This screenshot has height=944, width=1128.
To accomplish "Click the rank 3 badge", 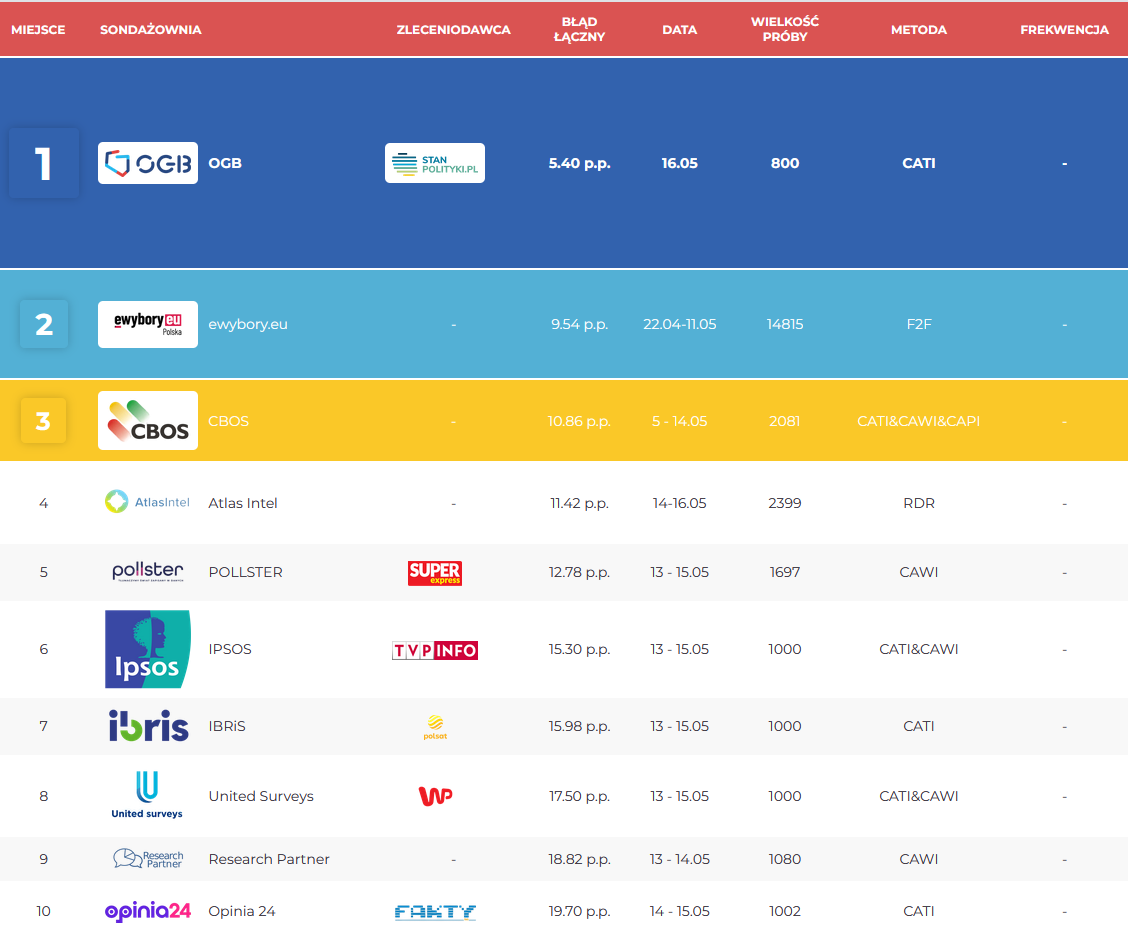I will coord(44,421).
